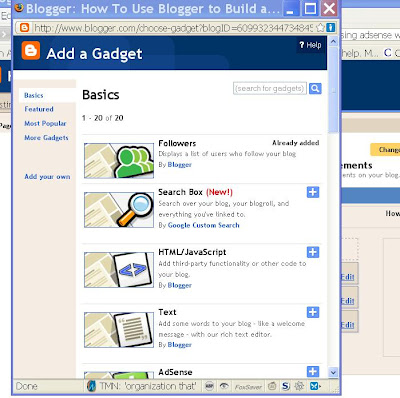Click the popup address bar URL
This screenshot has width=400, height=398.
(x=173, y=28)
